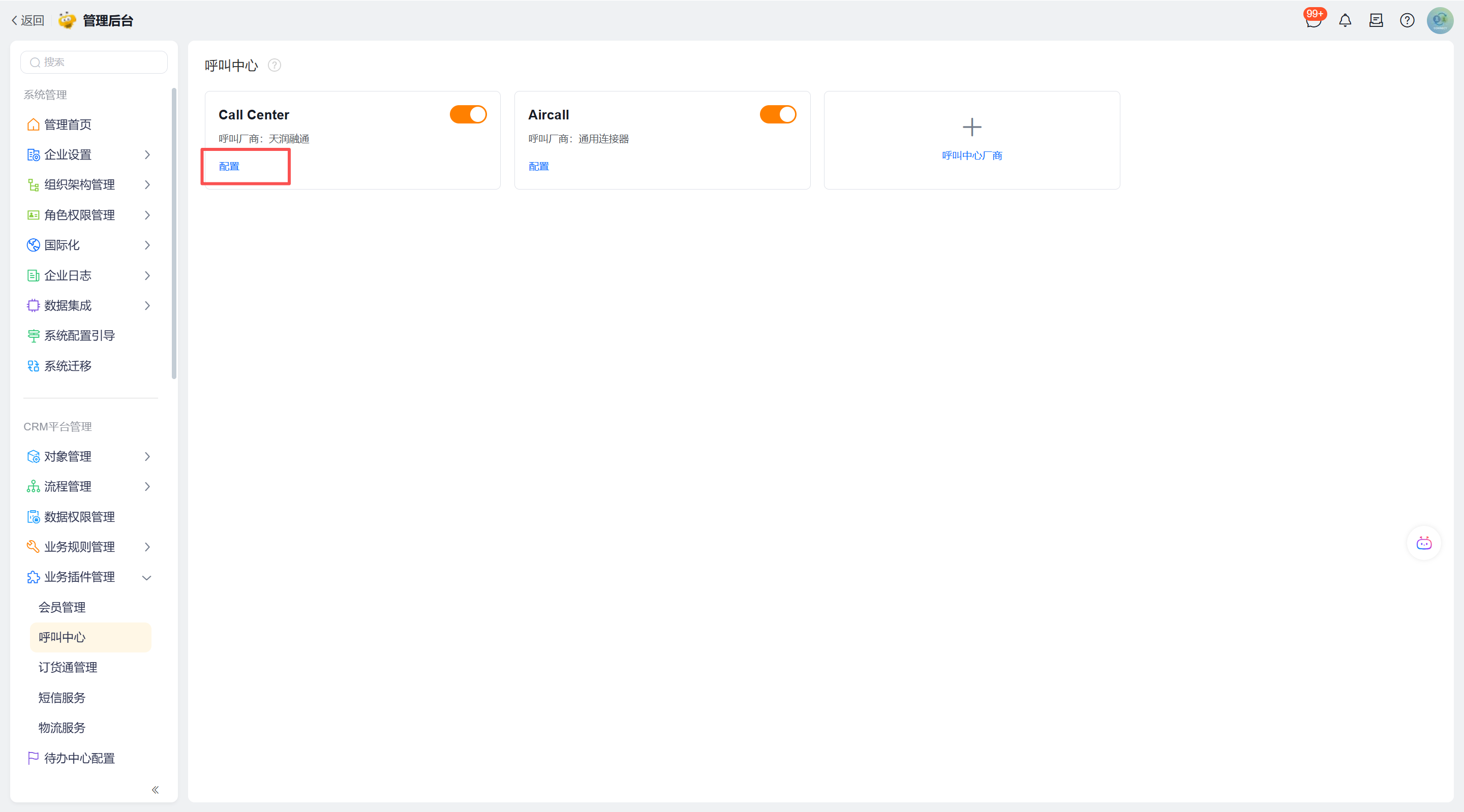Click the help question mark icon in the top bar
The height and width of the screenshot is (812, 1464).
[x=1407, y=21]
